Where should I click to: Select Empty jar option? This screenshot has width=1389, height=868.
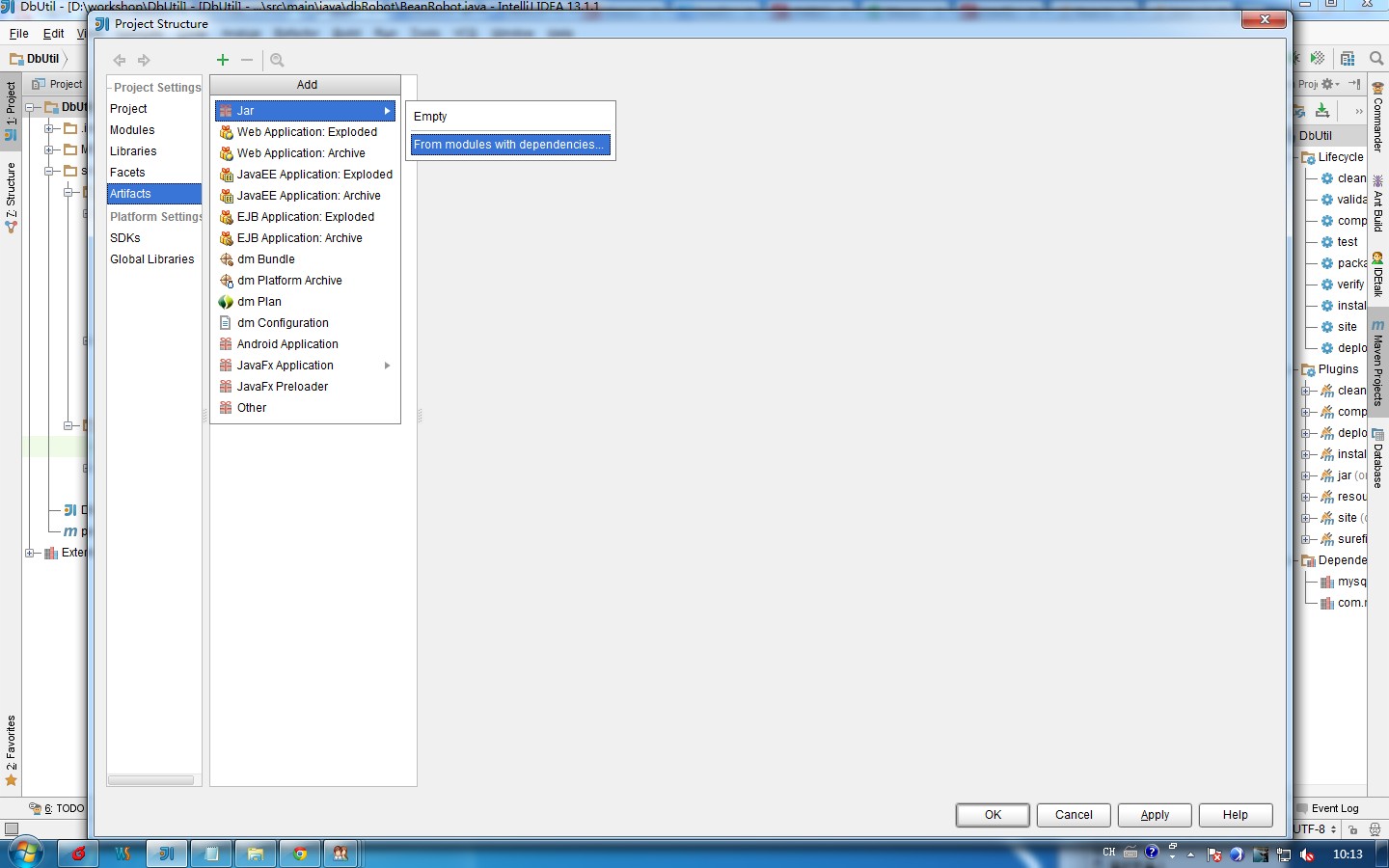510,117
